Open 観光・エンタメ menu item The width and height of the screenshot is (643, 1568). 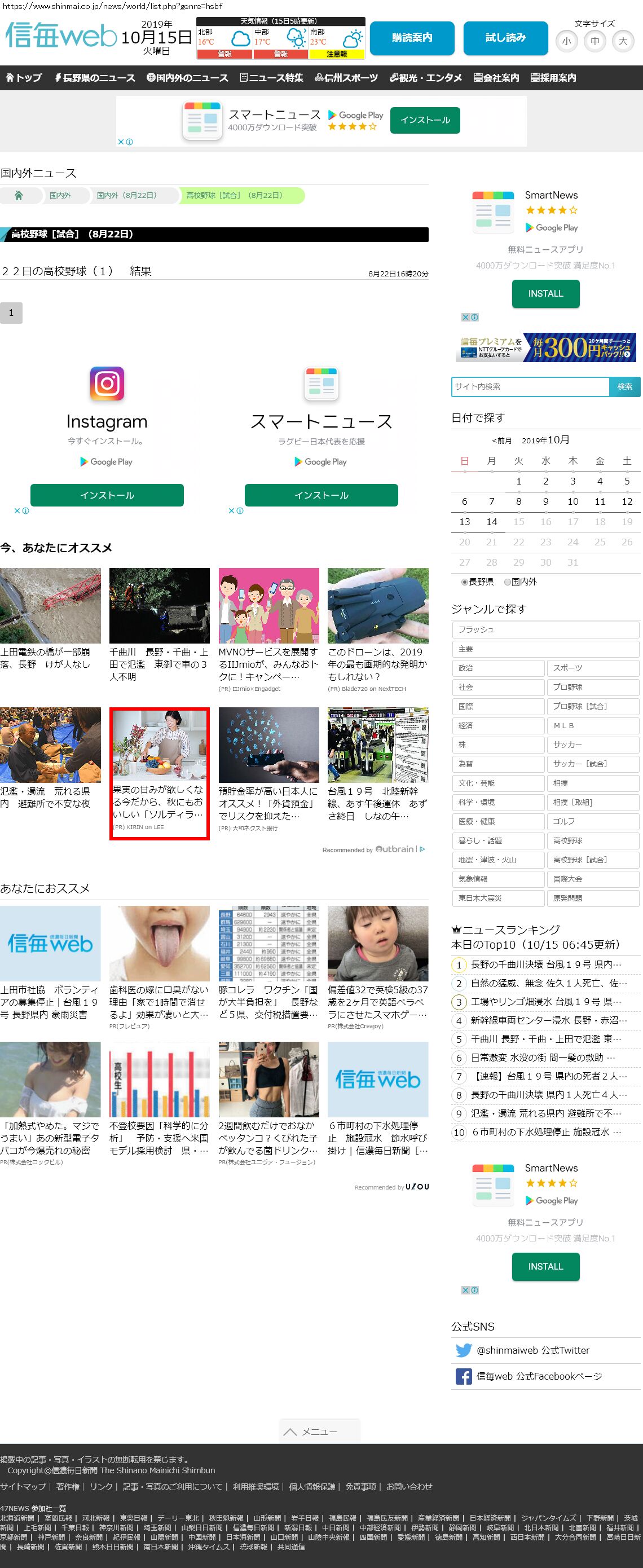pos(426,77)
